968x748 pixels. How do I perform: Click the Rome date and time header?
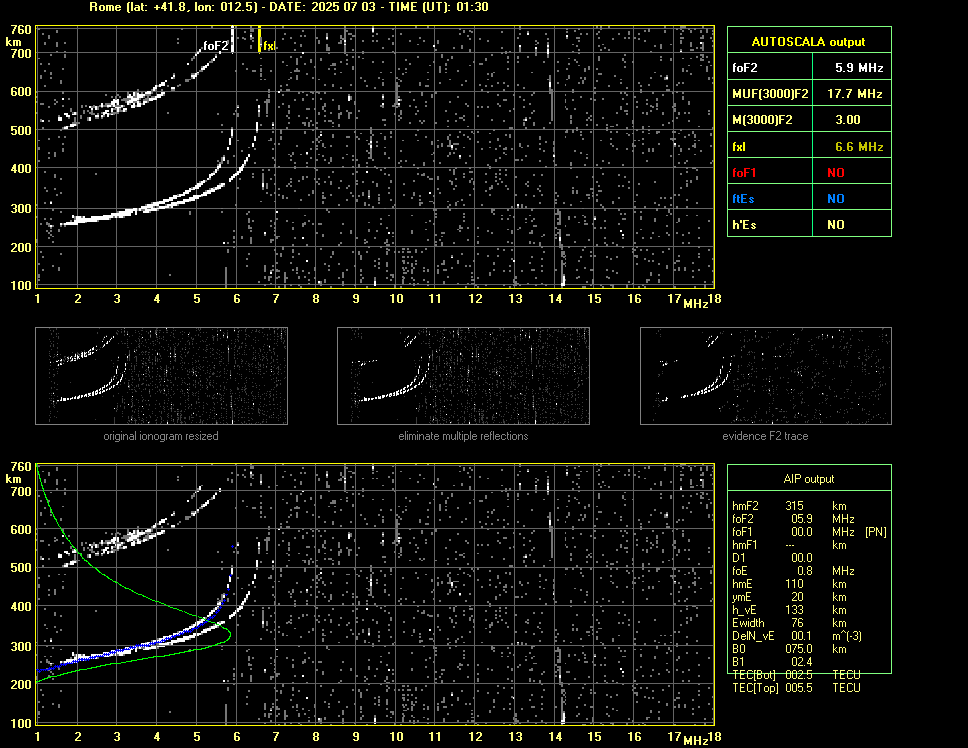tap(289, 7)
